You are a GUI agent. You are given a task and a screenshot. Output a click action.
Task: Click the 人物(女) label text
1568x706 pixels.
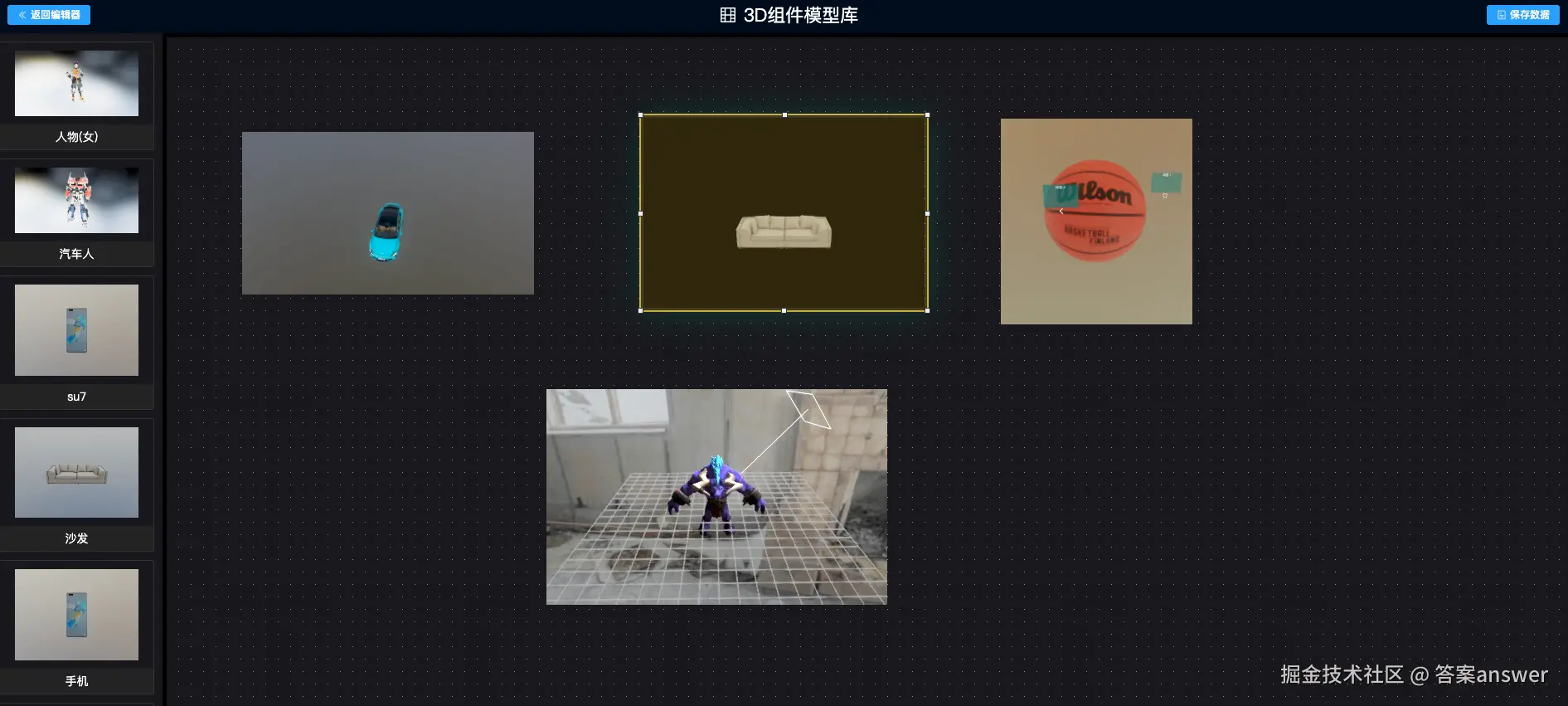76,137
